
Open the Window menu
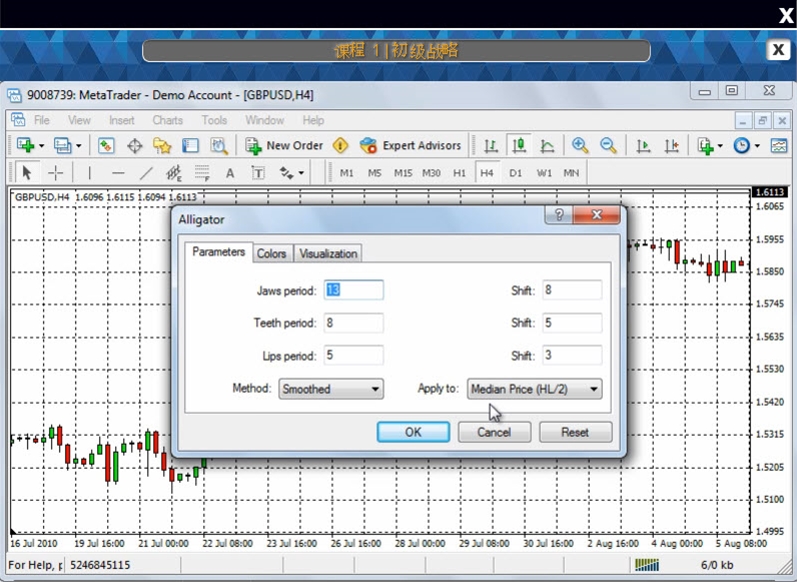click(264, 120)
